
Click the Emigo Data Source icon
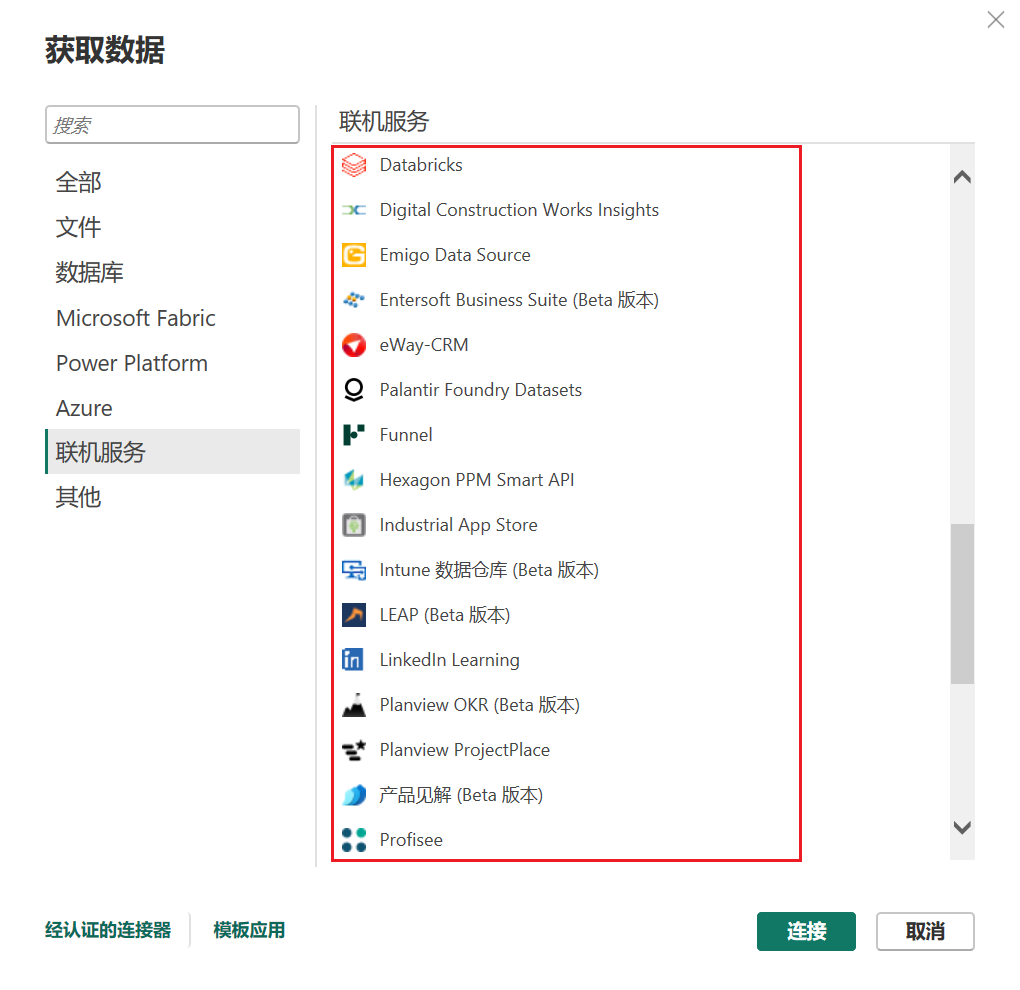tap(354, 255)
